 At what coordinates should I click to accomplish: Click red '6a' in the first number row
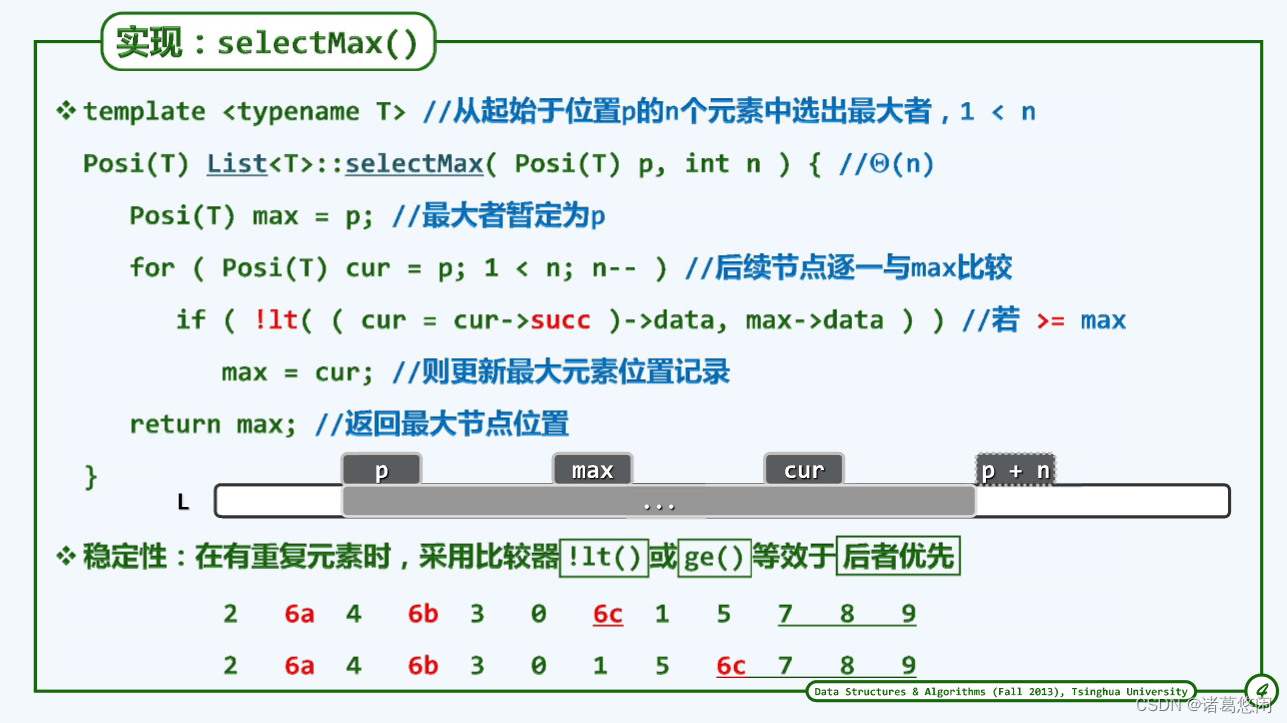click(x=299, y=614)
